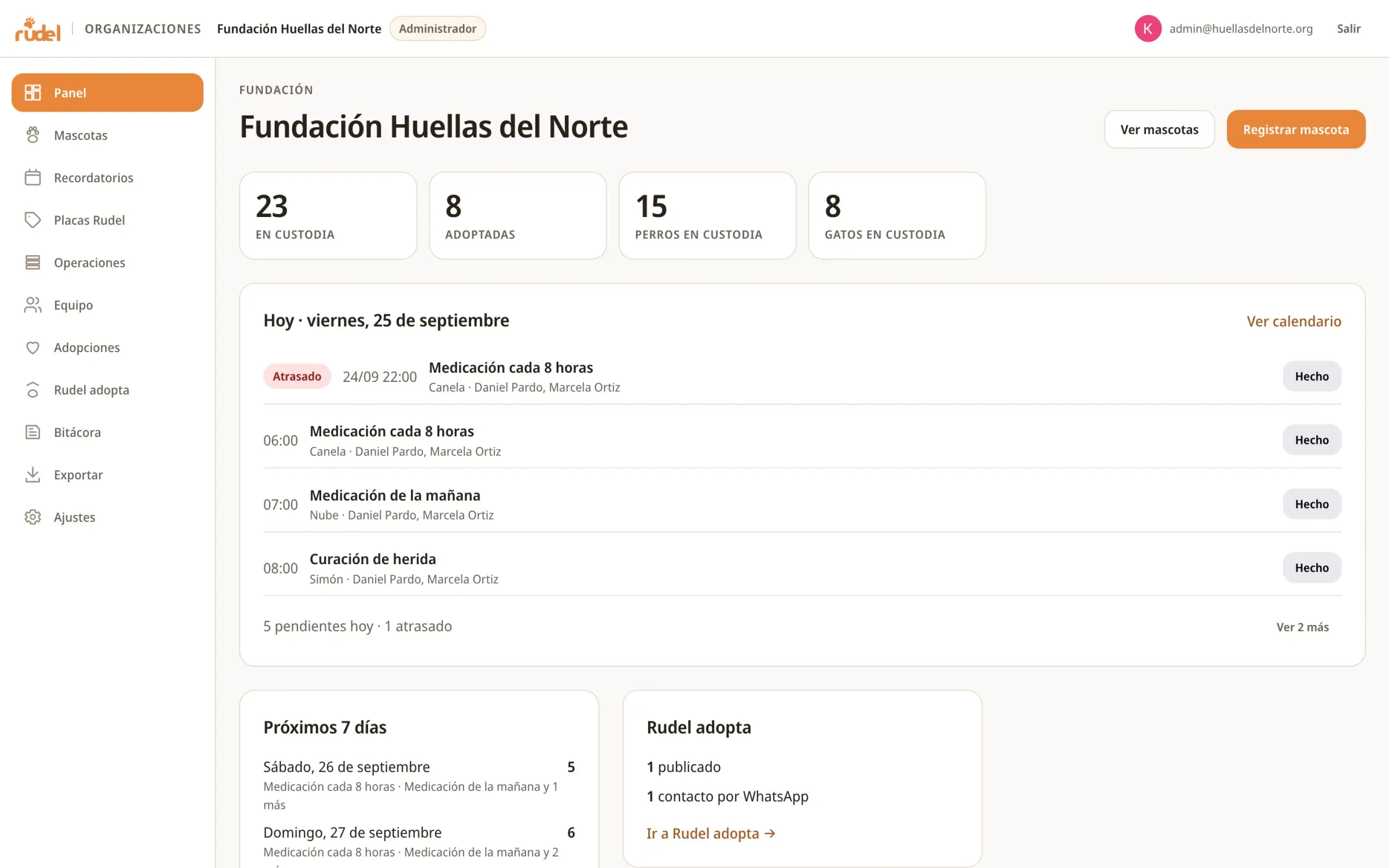Image resolution: width=1389 pixels, height=868 pixels.
Task: Click the Operaciones stack icon
Action: pos(33,262)
